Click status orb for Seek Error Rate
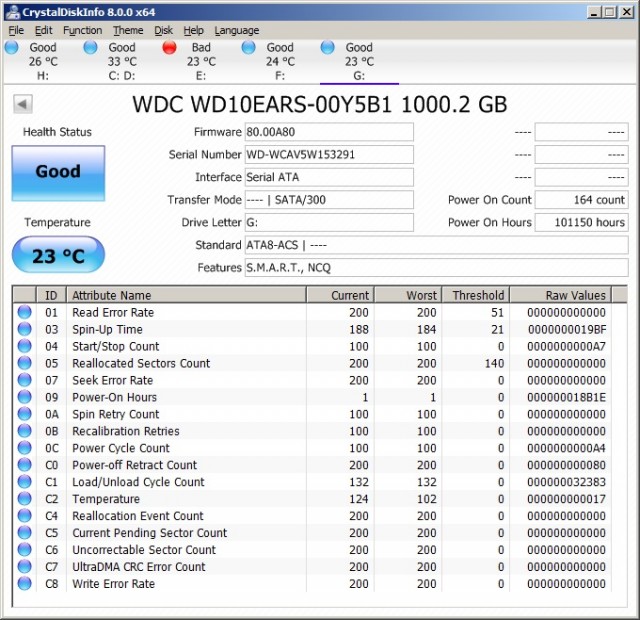 [x=24, y=380]
